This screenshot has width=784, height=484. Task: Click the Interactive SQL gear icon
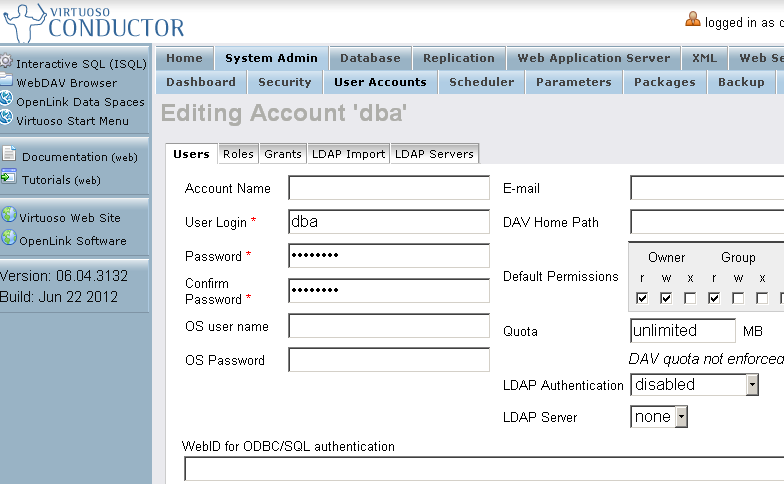[6, 62]
